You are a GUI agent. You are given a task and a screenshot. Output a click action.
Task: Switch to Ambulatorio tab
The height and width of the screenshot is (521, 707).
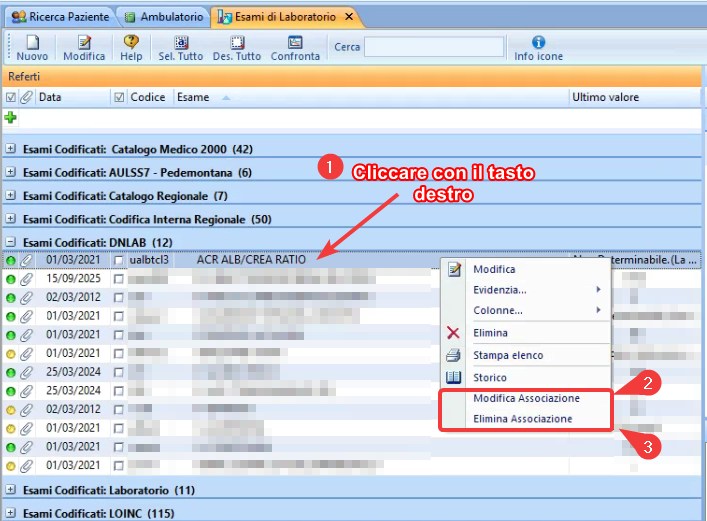(165, 17)
